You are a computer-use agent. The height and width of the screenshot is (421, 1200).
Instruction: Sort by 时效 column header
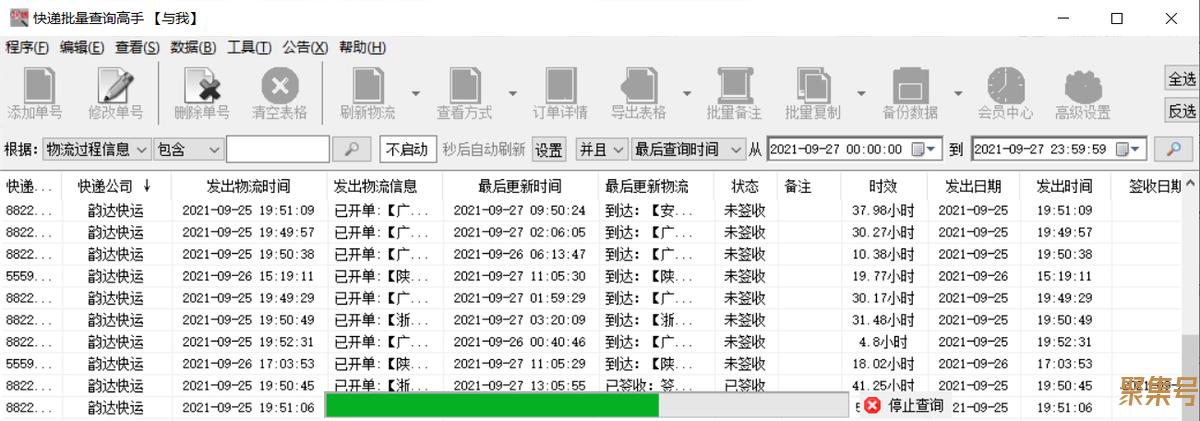pos(883,186)
